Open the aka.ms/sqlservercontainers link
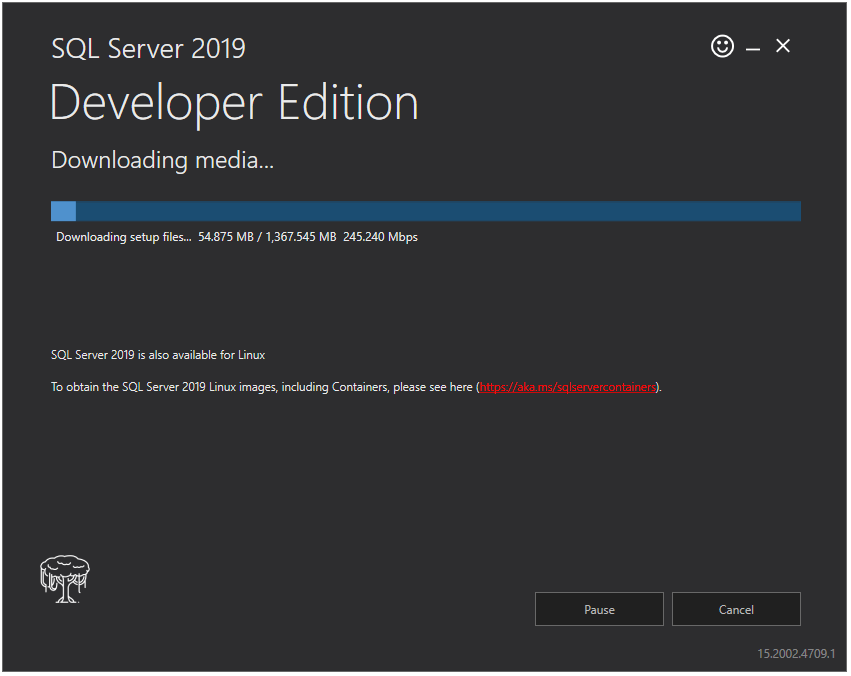Viewport: 851px width, 676px height. point(567,387)
